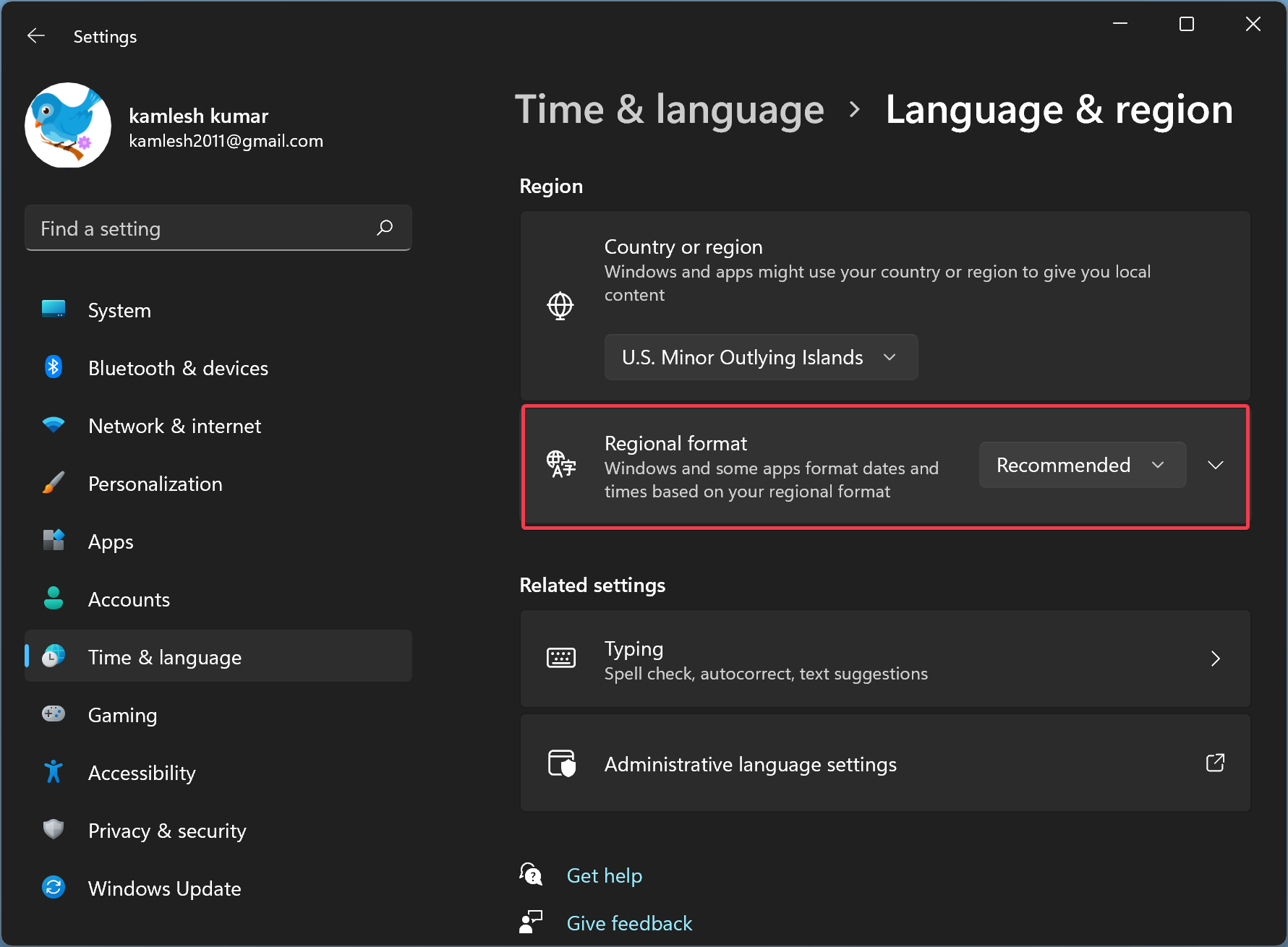Click the Typing keyboard icon
This screenshot has width=1288, height=947.
561,658
